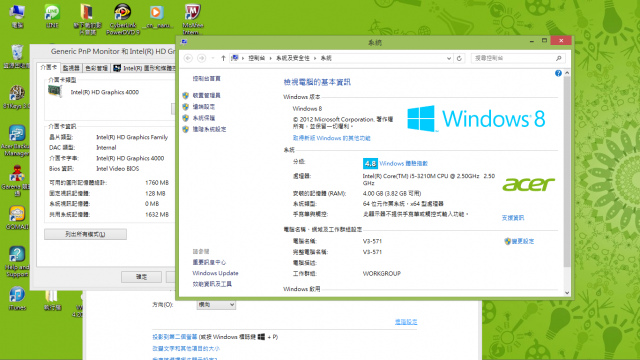Viewport: 640px width, 360px height.
Task: Click scroll down arrow in System window
Action: pyautogui.click(x=567, y=293)
